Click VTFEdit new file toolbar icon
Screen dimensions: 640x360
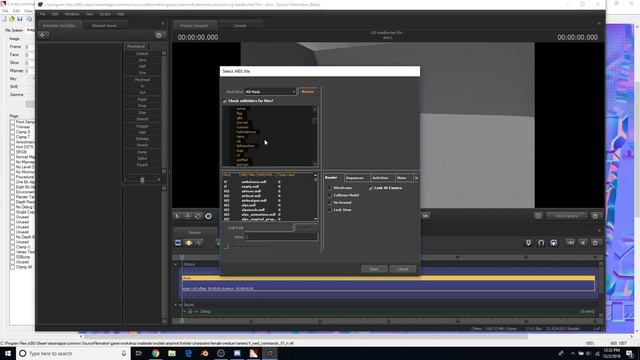point(4,19)
